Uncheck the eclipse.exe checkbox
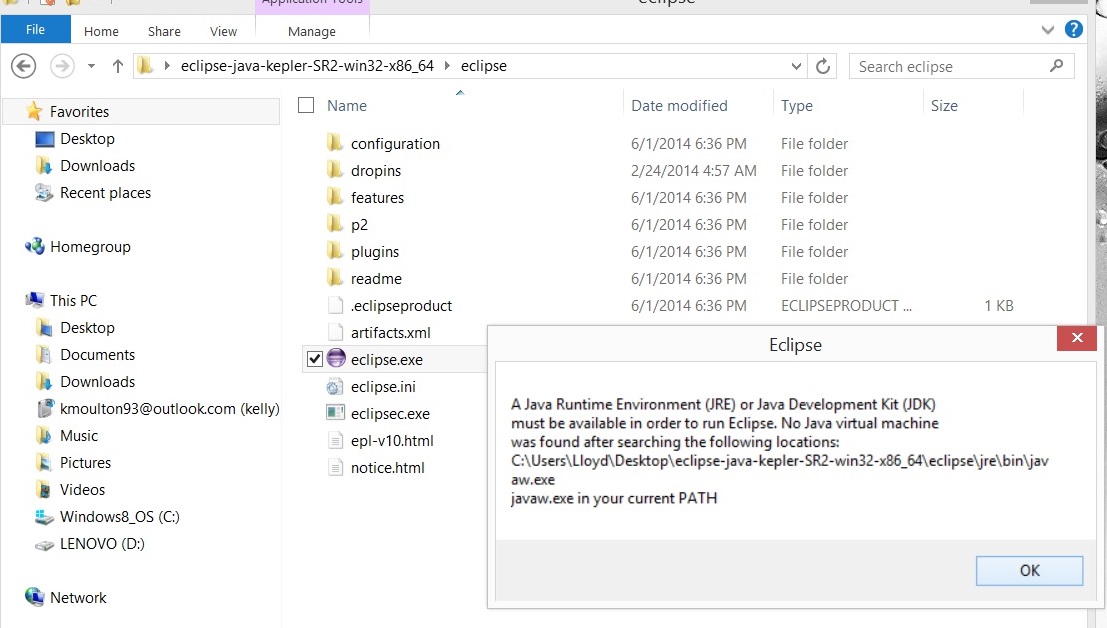The width and height of the screenshot is (1107, 628). pos(315,359)
